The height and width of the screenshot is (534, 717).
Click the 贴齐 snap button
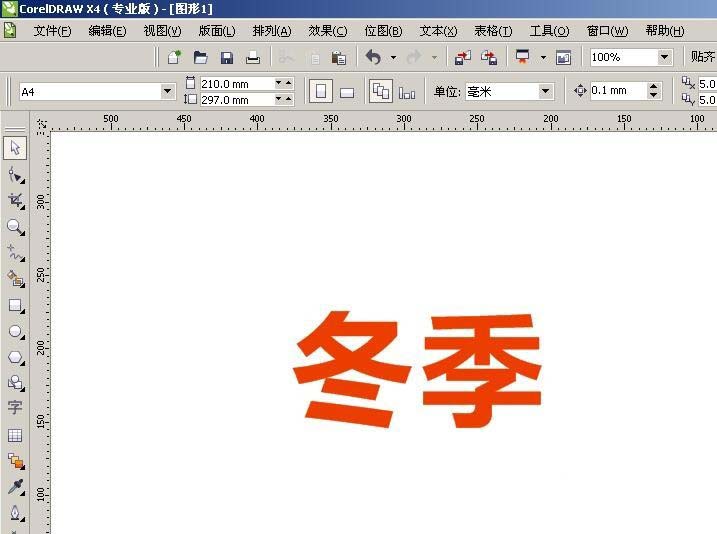(703, 57)
